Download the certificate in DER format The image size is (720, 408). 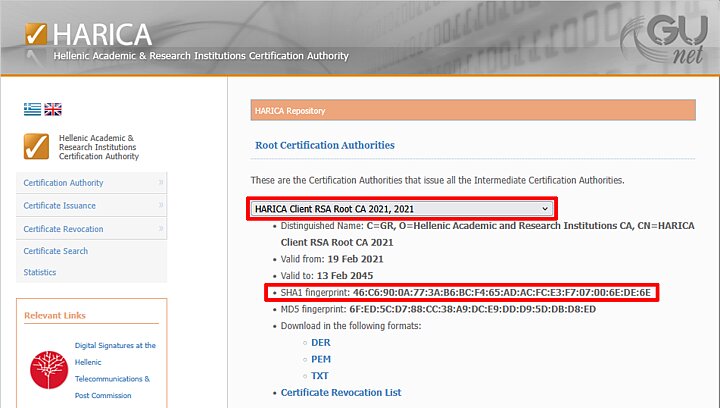click(321, 342)
